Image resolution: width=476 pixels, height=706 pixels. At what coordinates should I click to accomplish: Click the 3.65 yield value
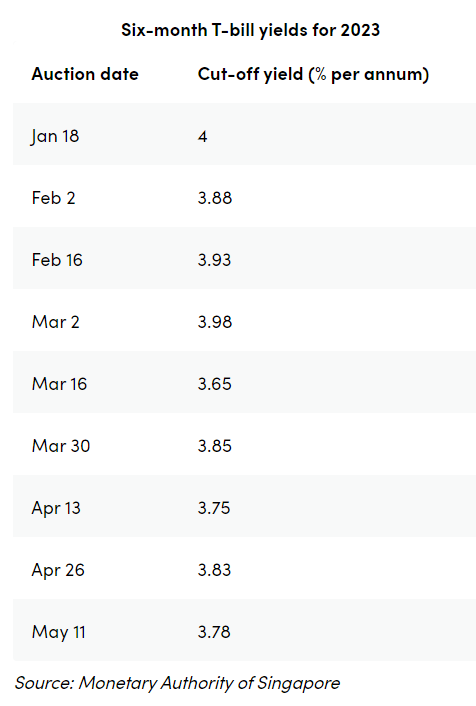pyautogui.click(x=214, y=384)
